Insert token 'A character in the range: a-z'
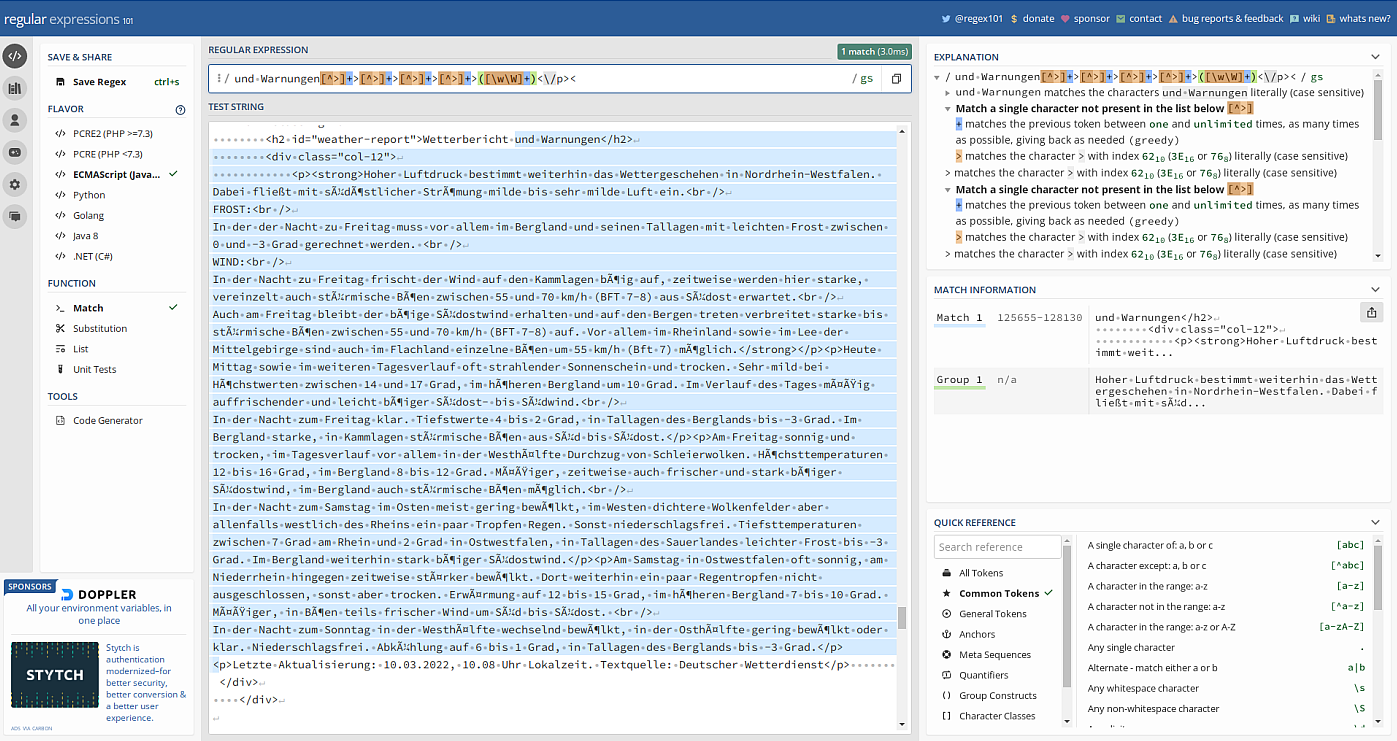1397x741 pixels. [1226, 586]
